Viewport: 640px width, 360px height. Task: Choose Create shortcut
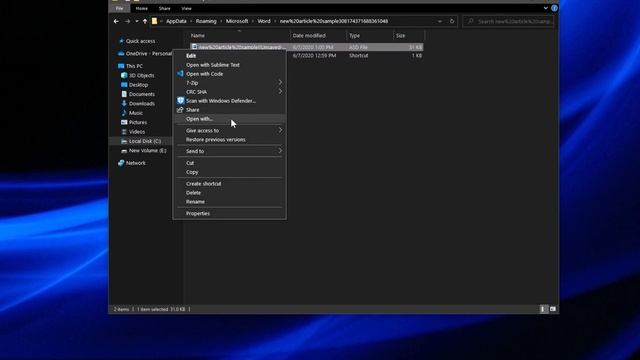(x=203, y=184)
